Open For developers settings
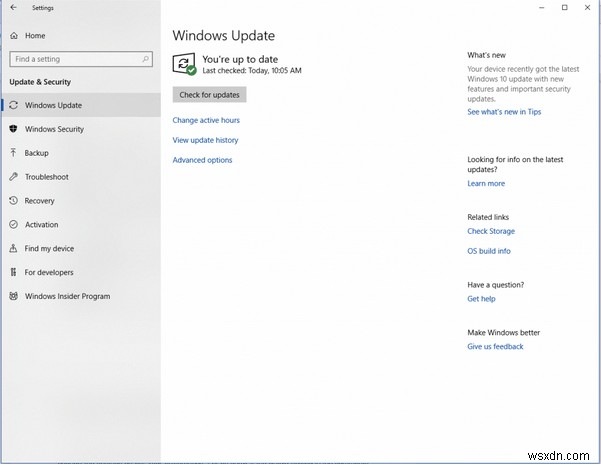The width and height of the screenshot is (601, 466). click(x=81, y=272)
